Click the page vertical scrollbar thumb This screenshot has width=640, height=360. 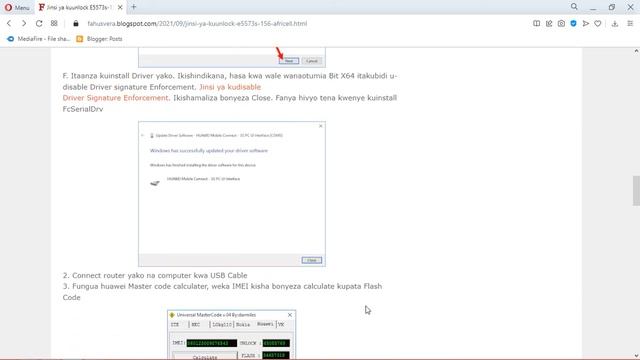coord(636,191)
